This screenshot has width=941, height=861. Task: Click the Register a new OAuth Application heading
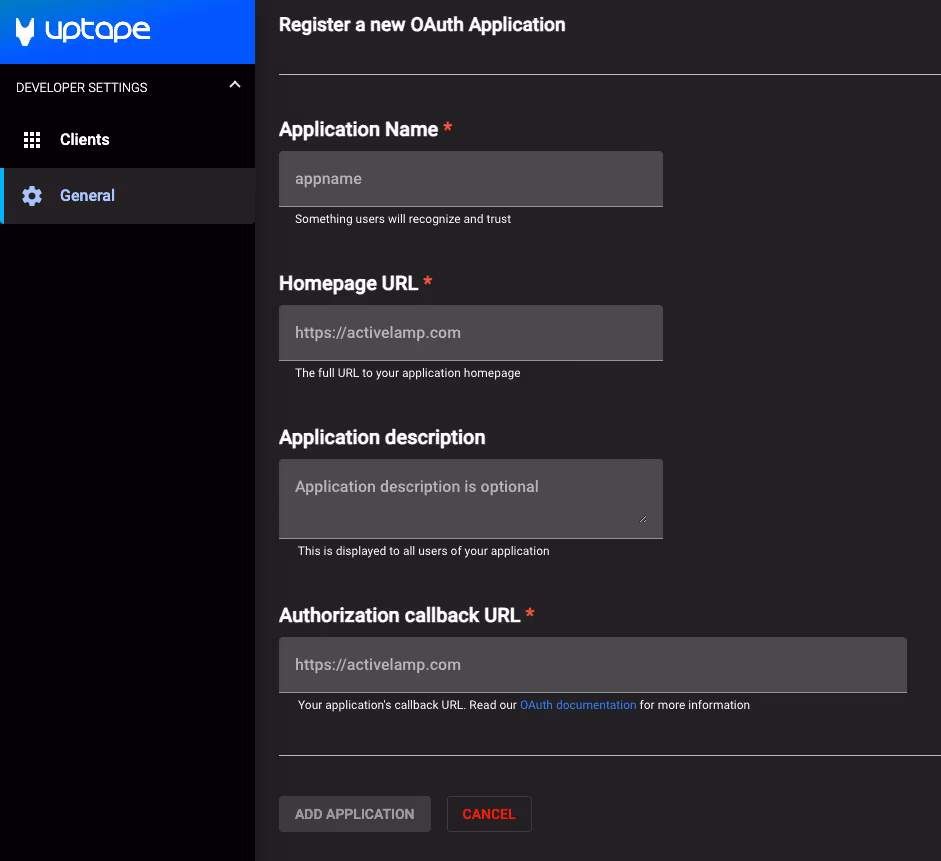pyautogui.click(x=422, y=25)
